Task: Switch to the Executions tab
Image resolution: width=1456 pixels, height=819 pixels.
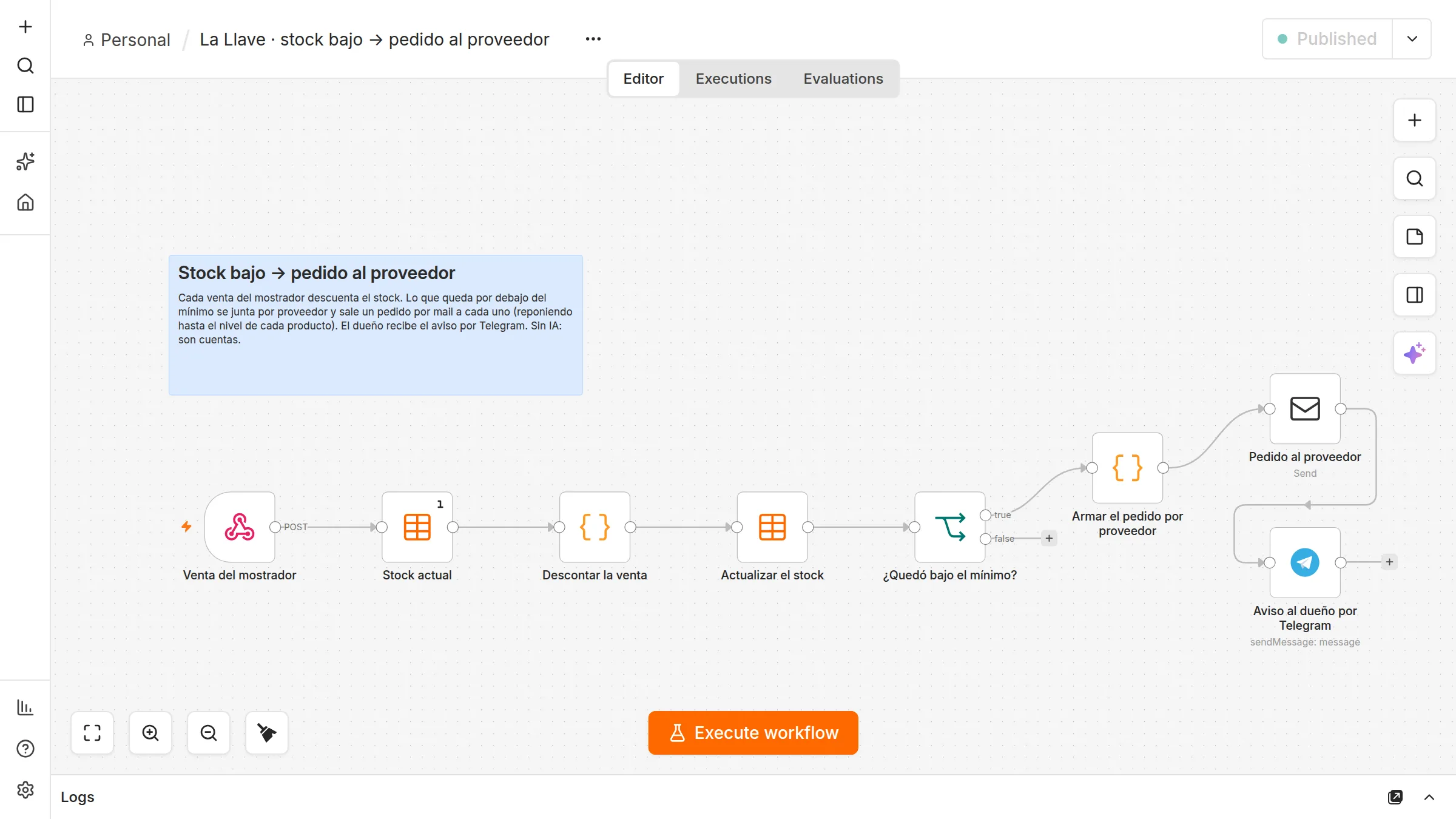Action: 733,79
